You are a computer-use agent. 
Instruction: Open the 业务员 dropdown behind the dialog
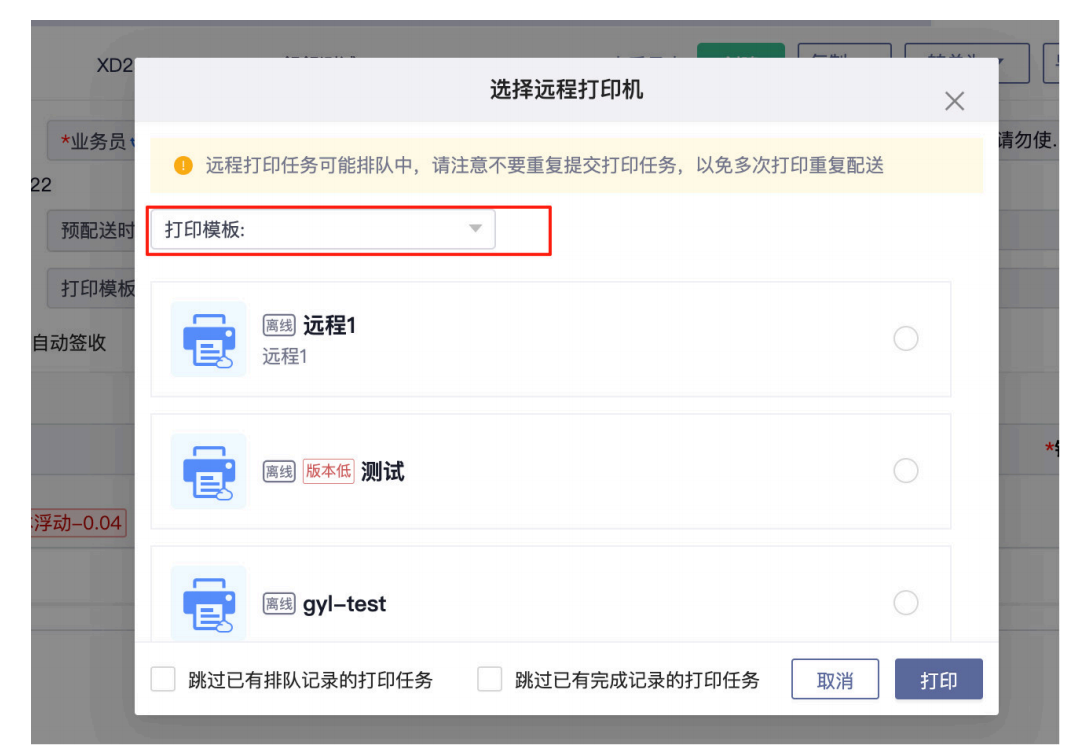pyautogui.click(x=92, y=143)
